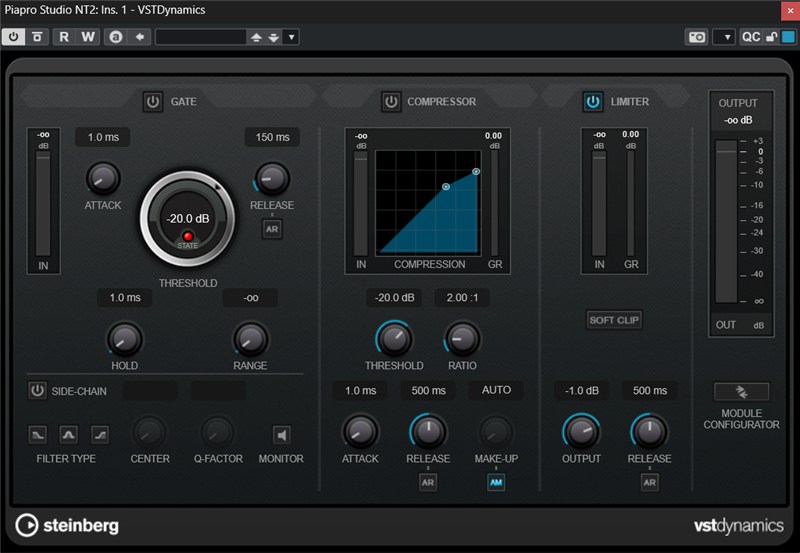Click the bypass effect icon in toolbar
Image resolution: width=800 pixels, height=553 pixels.
coord(37,37)
